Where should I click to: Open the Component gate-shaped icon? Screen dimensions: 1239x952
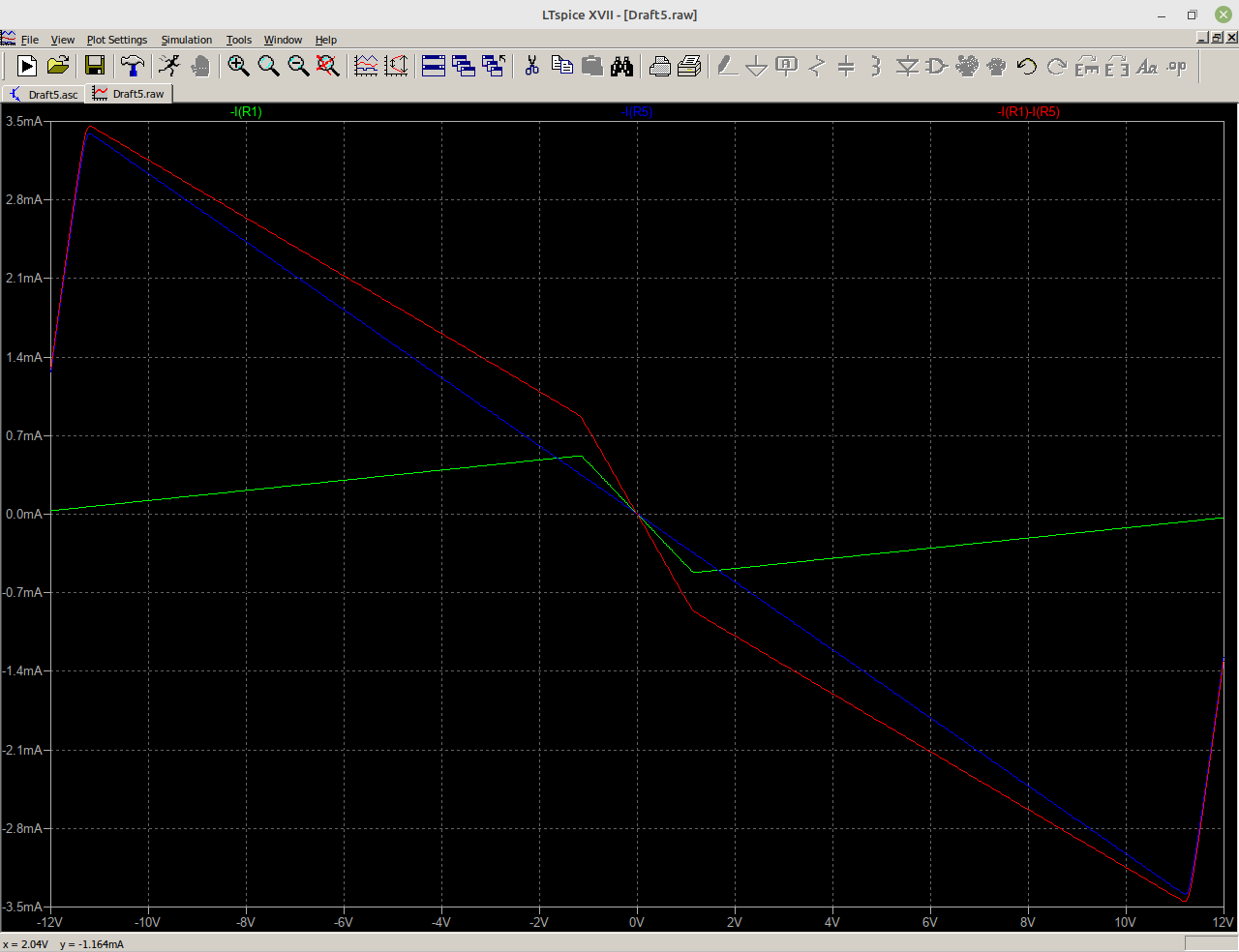(x=936, y=66)
